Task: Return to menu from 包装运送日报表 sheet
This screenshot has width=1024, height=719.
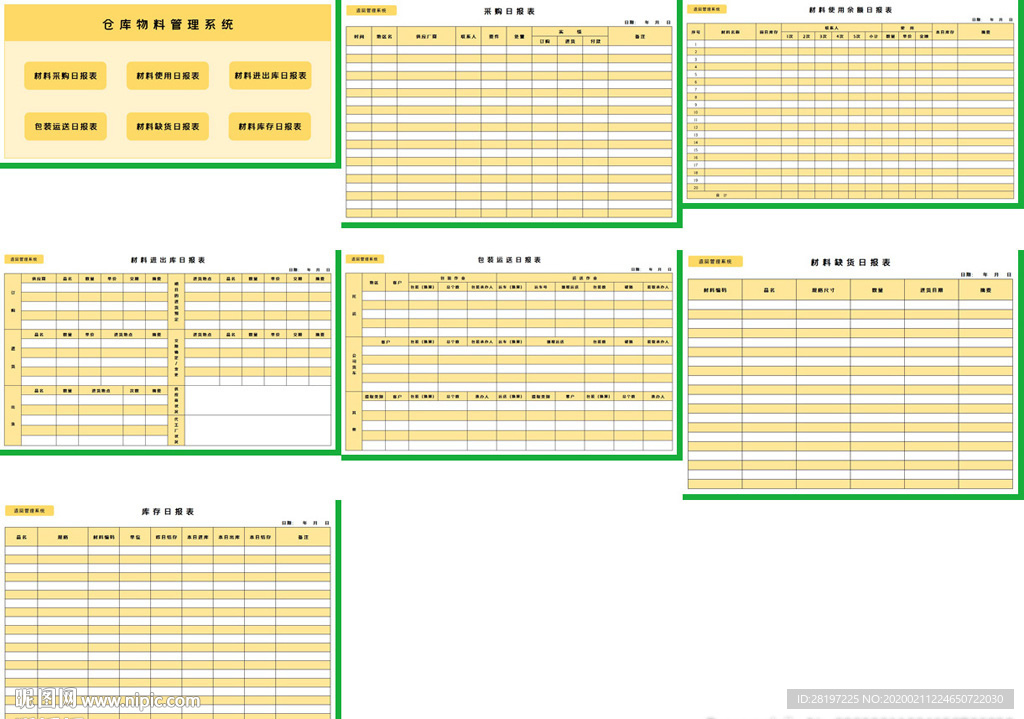Action: pyautogui.click(x=364, y=259)
